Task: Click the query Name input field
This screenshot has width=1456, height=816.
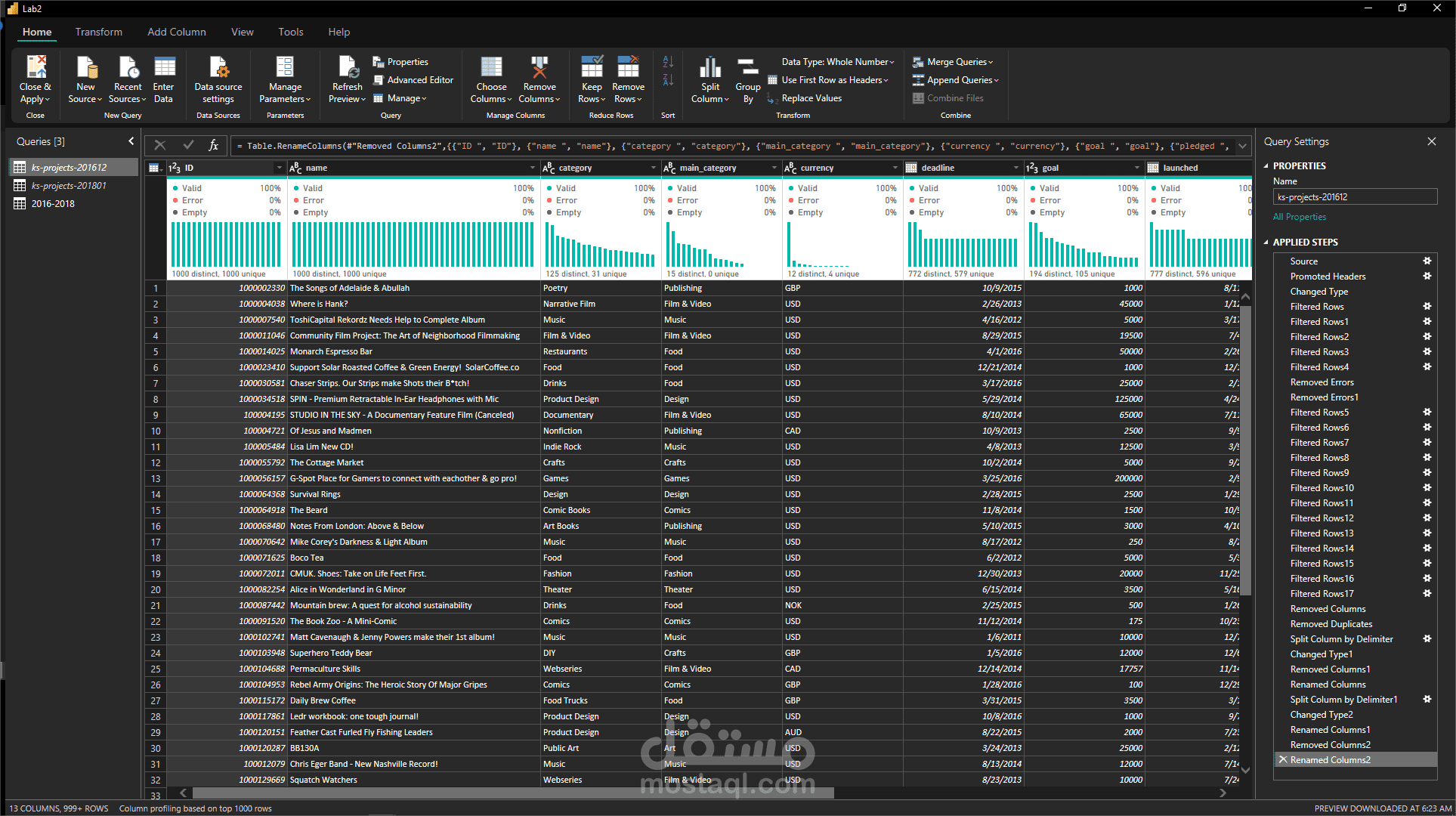Action: click(1354, 197)
